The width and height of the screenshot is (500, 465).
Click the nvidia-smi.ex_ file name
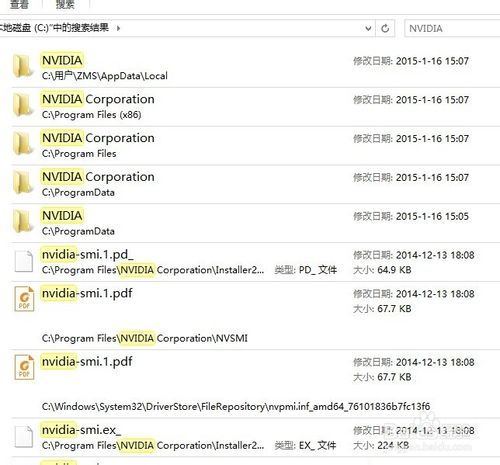click(x=81, y=430)
